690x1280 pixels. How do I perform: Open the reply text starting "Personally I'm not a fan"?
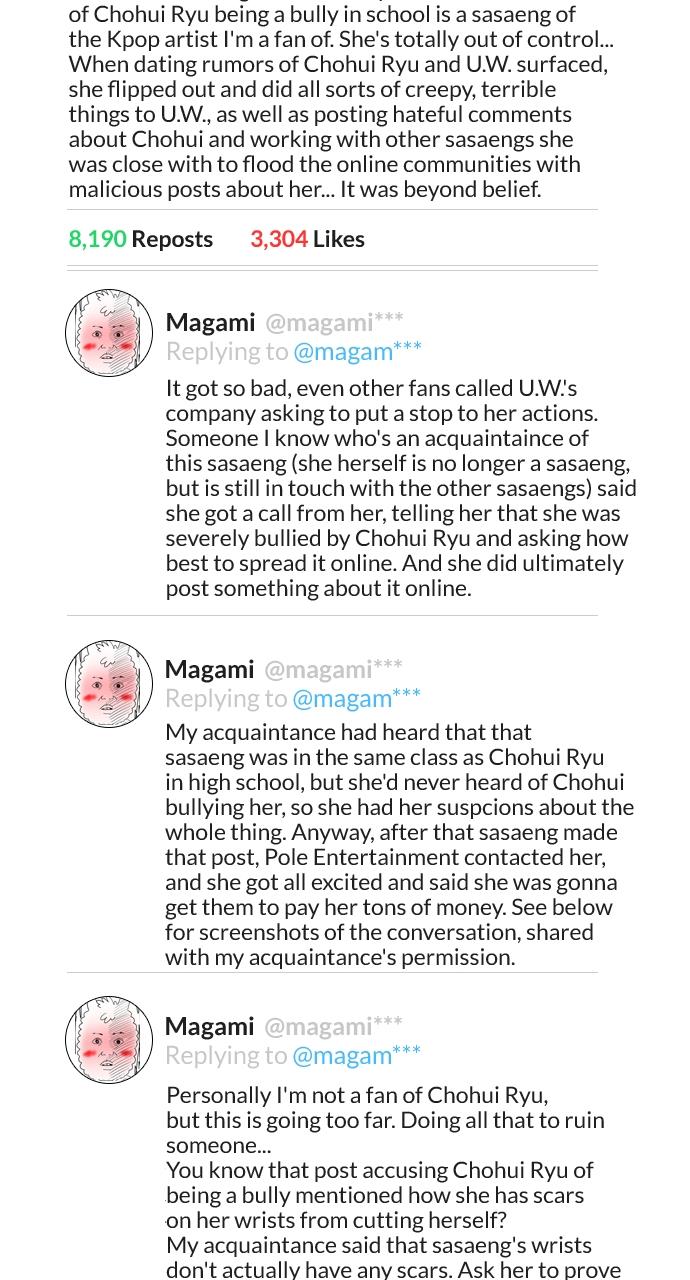coord(390,1182)
